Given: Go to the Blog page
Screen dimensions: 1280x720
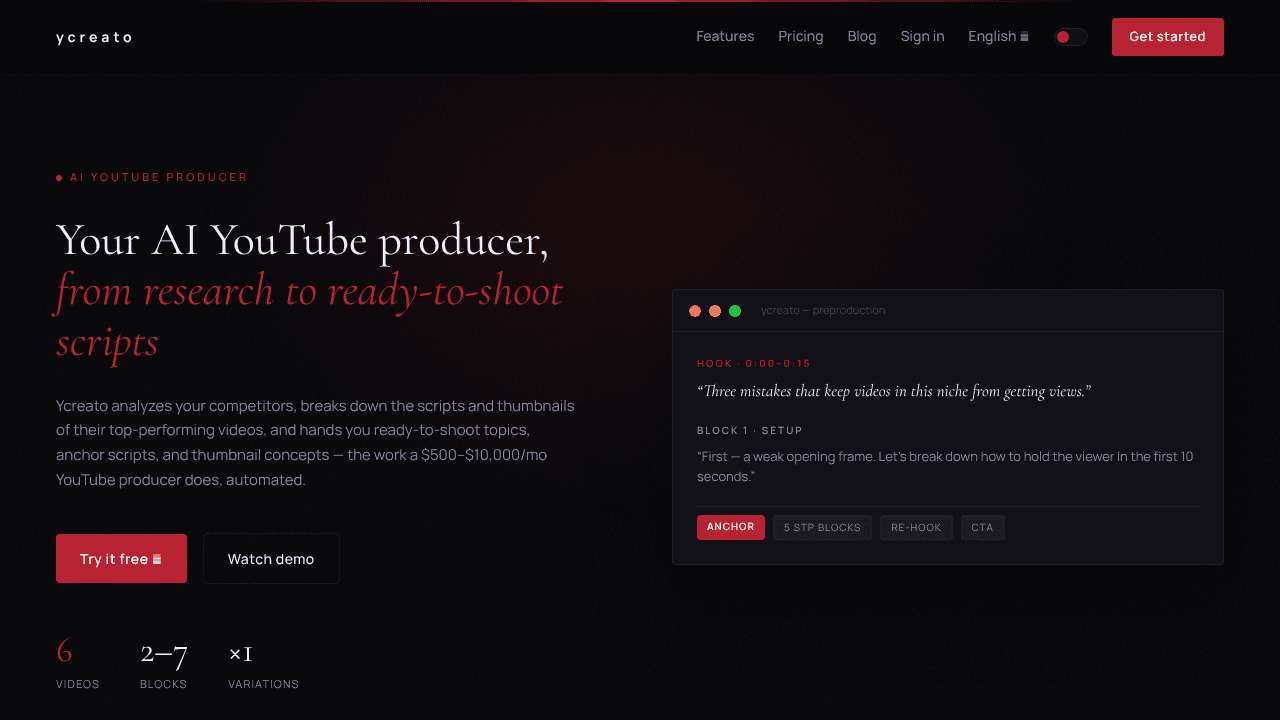Looking at the screenshot, I should click(x=862, y=36).
